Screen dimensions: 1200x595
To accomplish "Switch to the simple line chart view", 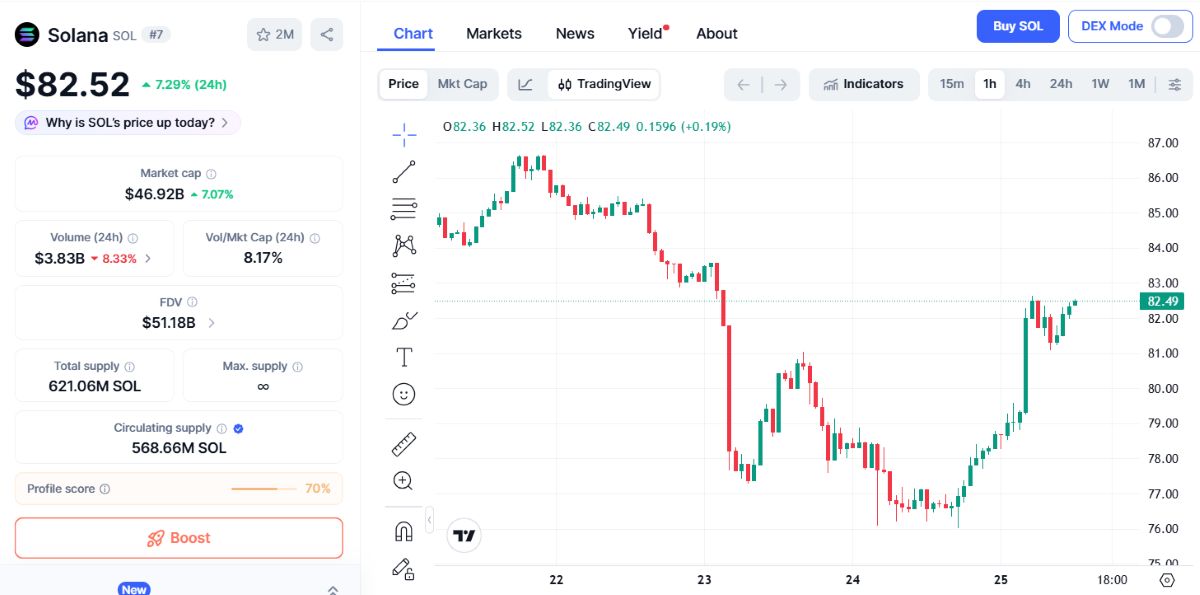I will pyautogui.click(x=526, y=84).
